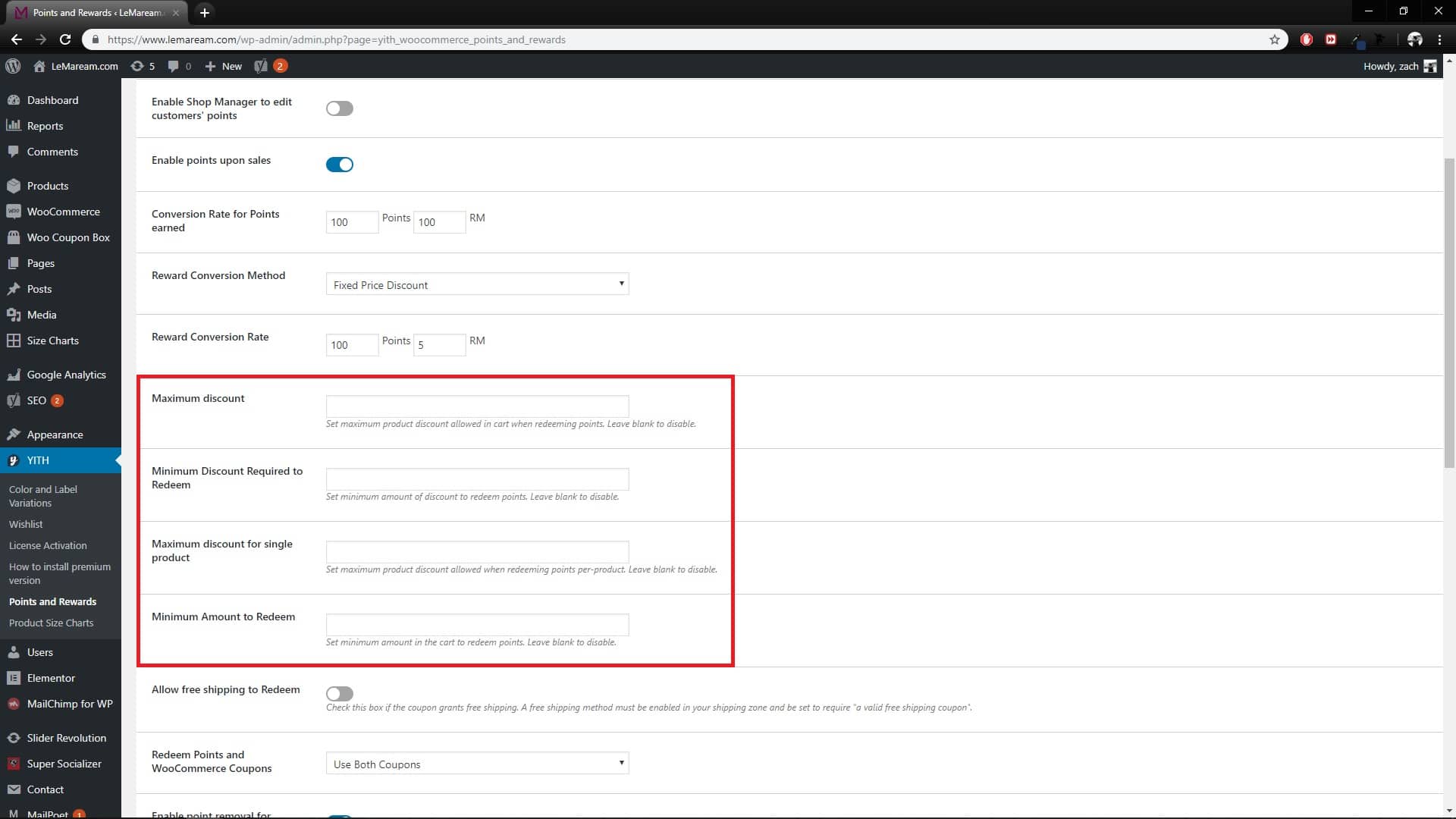Screen dimensions: 1456x819
Task: Focus Maximum discount for single product field
Action: click(x=477, y=552)
